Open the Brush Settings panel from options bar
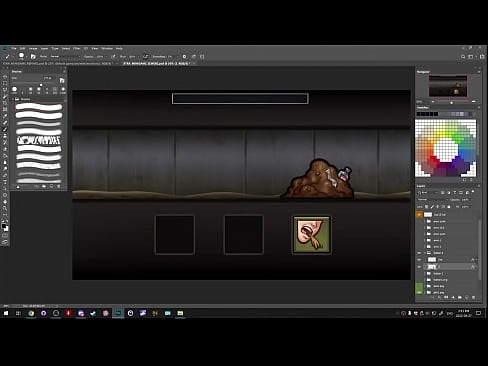This screenshot has height=366, width=488. (x=33, y=57)
